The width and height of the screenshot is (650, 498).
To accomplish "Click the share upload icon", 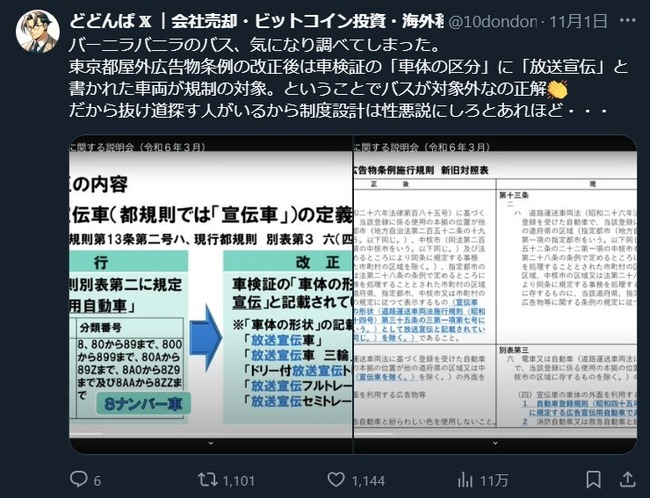I will pos(627,480).
